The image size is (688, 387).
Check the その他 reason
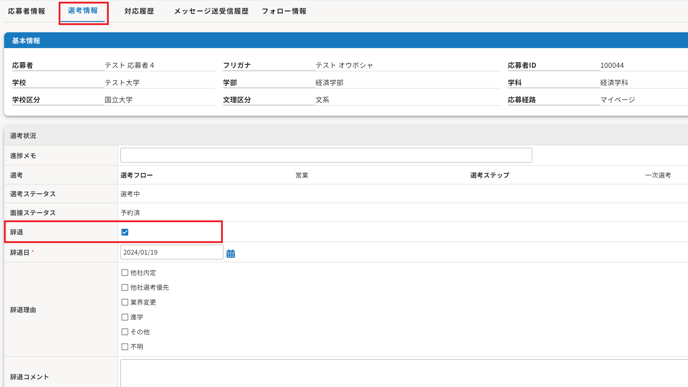click(125, 332)
